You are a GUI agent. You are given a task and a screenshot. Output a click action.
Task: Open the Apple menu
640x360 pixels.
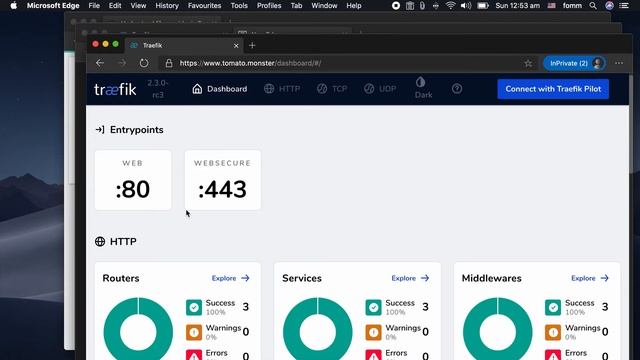pos(13,6)
